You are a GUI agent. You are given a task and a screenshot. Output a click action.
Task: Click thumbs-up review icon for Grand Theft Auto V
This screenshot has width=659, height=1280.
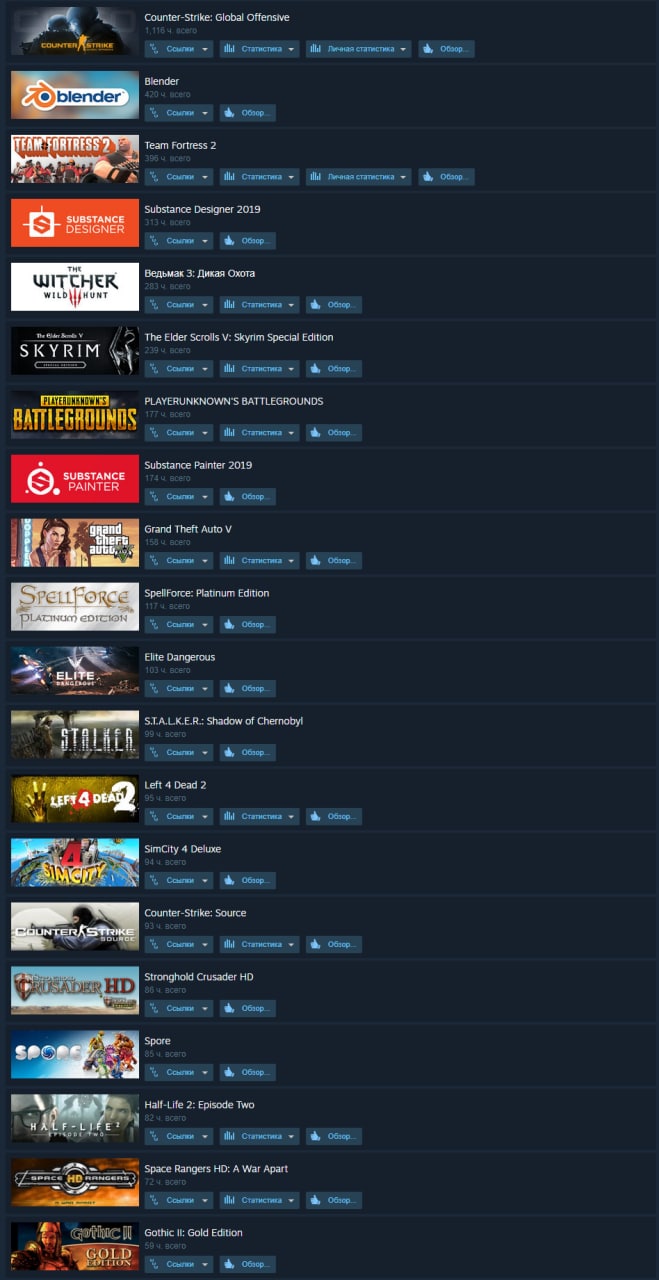315,561
